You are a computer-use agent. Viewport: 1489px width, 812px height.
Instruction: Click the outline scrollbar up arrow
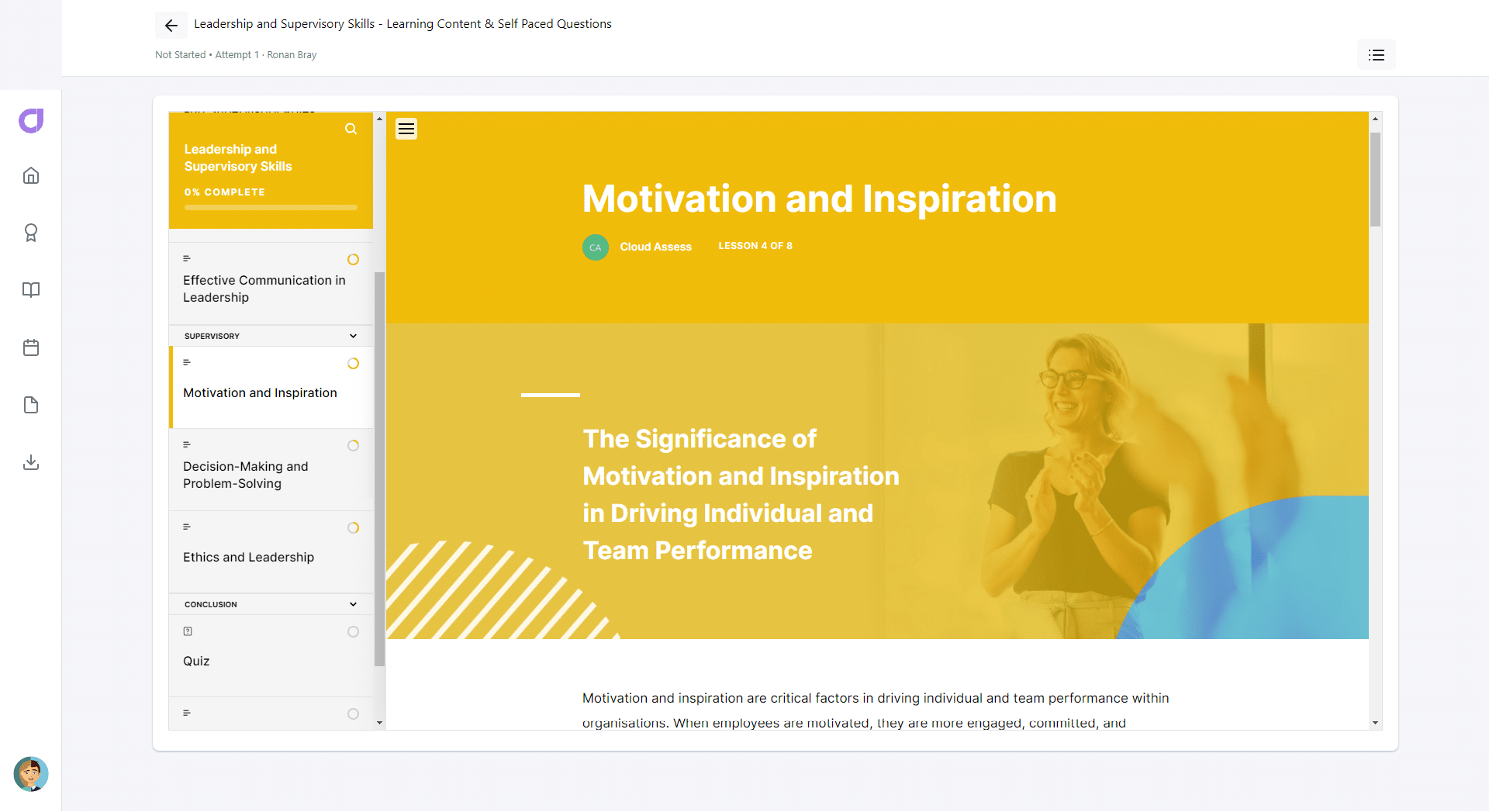click(379, 119)
